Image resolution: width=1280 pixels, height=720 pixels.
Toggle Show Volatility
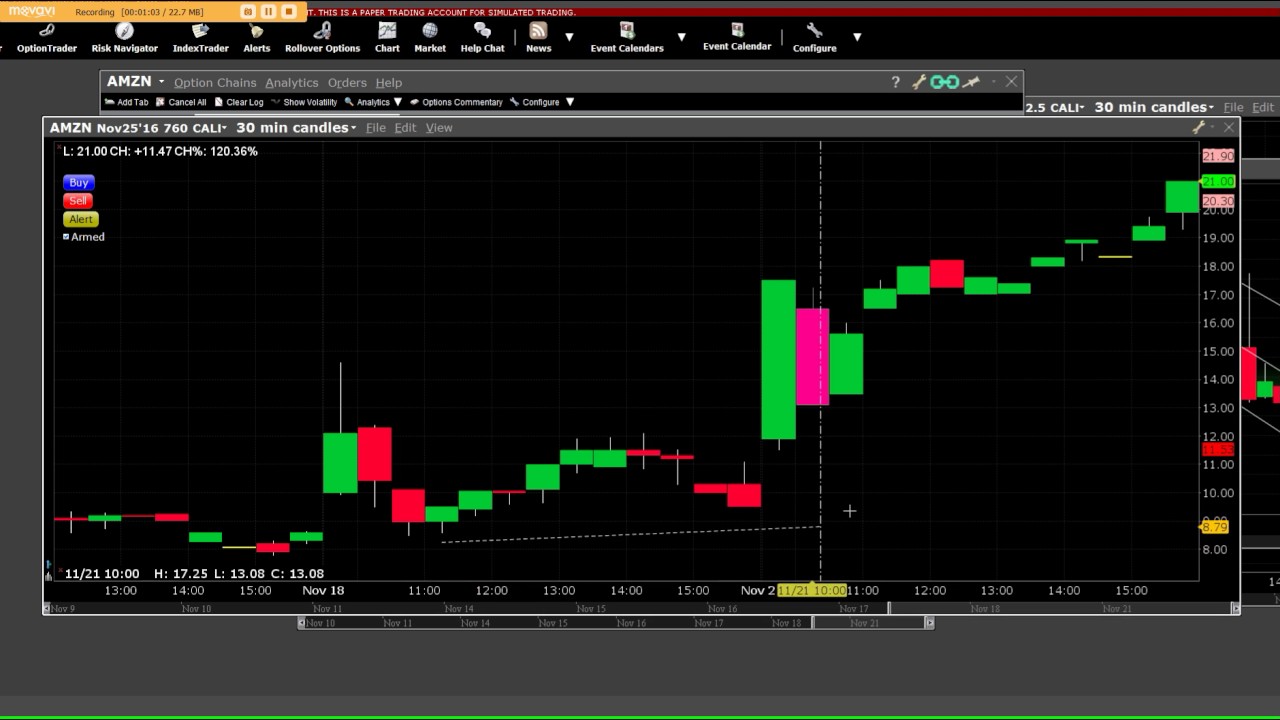click(304, 102)
